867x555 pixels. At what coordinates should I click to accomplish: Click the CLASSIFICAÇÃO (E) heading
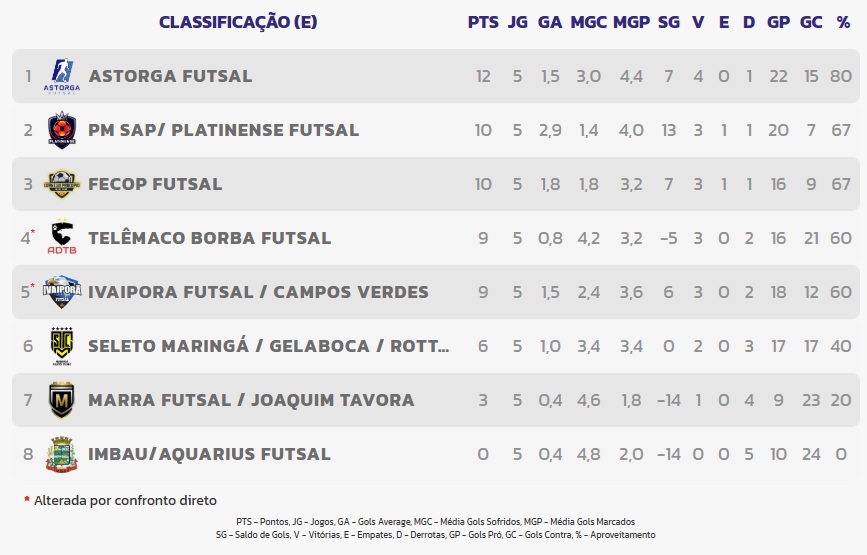(237, 22)
